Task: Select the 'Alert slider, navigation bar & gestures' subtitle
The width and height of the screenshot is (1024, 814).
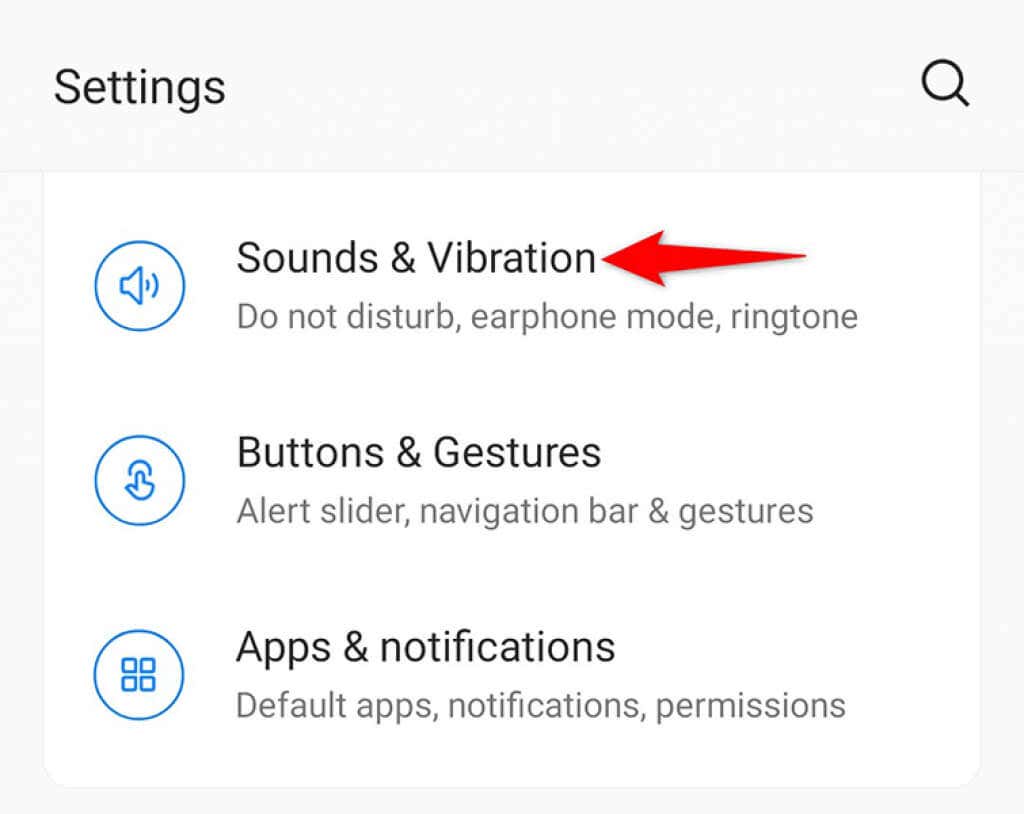Action: pos(525,512)
